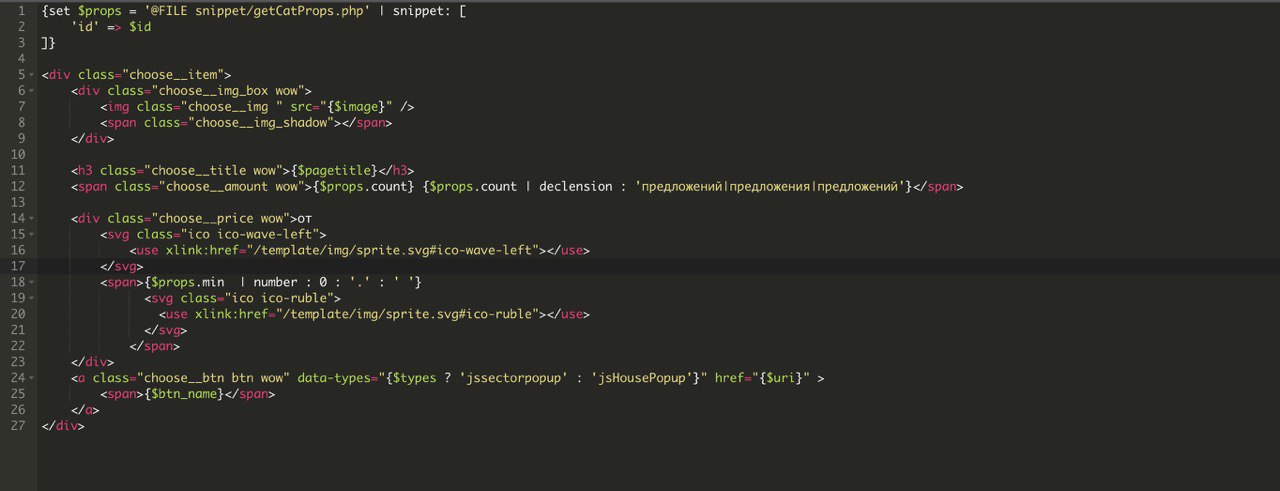The width and height of the screenshot is (1280, 491).
Task: Click gutter line number 3
Action: pos(21,43)
